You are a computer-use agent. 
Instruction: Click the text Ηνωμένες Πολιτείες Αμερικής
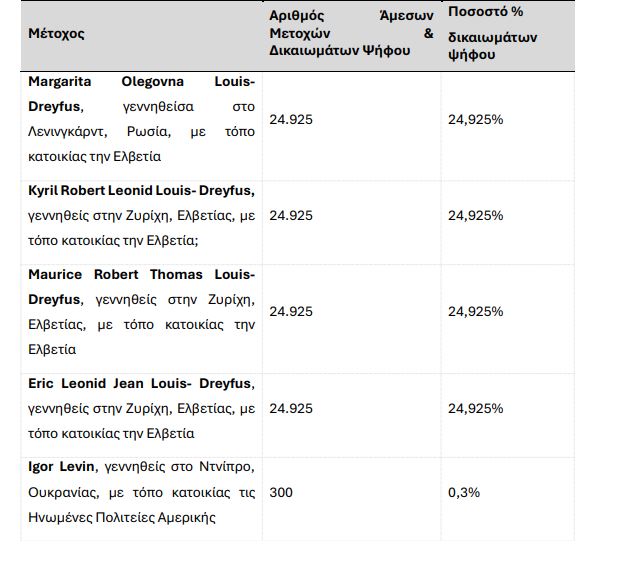tap(122, 517)
